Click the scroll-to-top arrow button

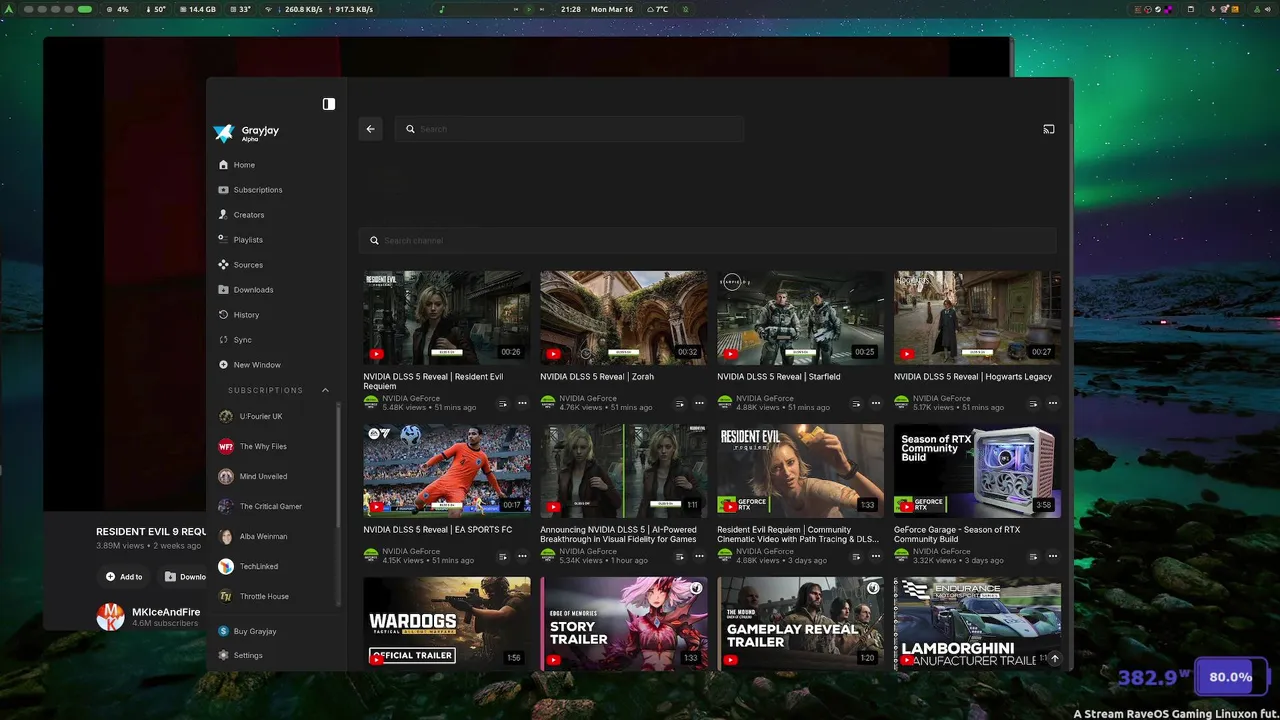pos(1054,658)
